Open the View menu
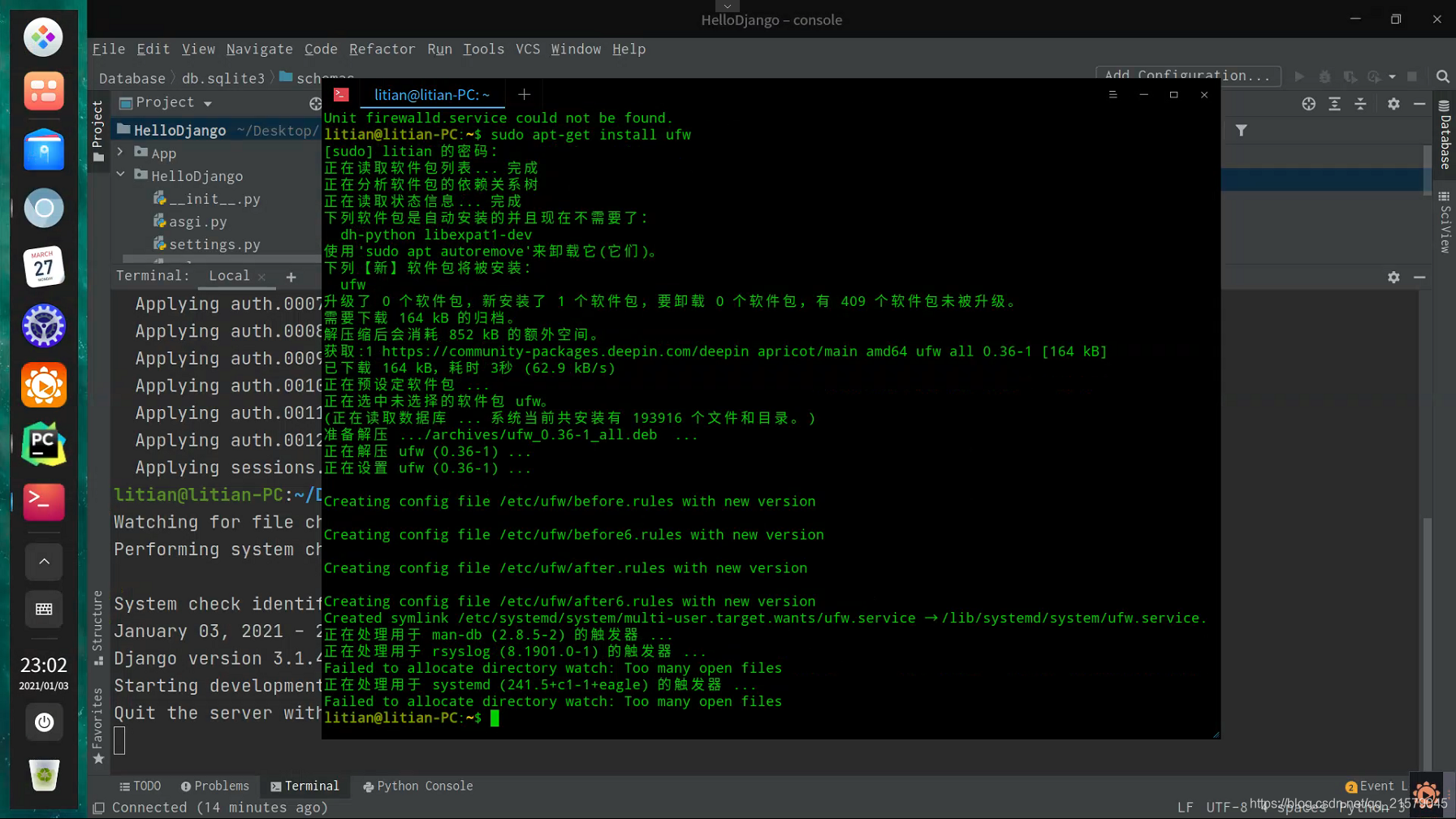The image size is (1456, 819). point(198,49)
